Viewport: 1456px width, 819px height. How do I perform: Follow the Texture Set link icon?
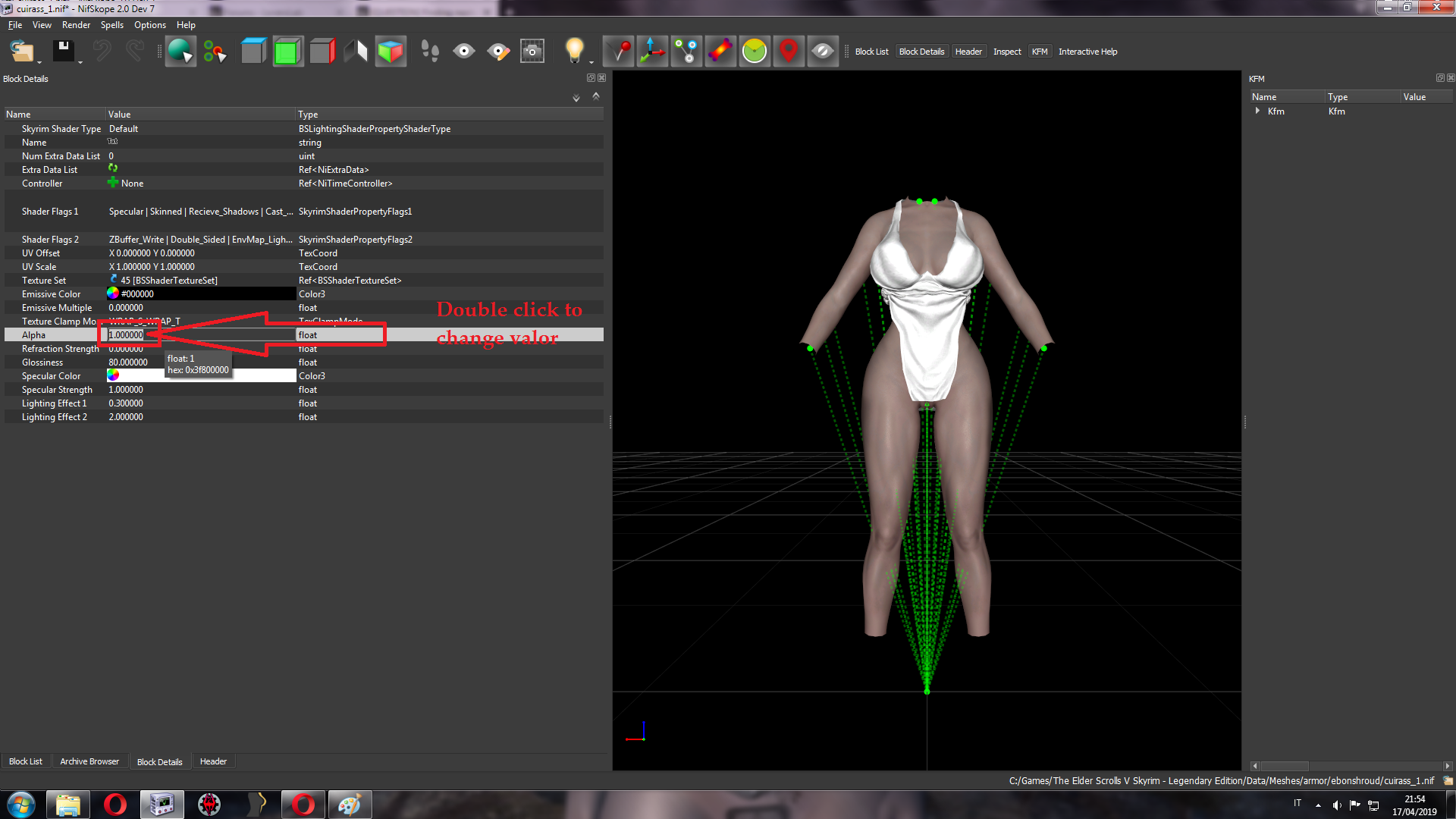(114, 280)
